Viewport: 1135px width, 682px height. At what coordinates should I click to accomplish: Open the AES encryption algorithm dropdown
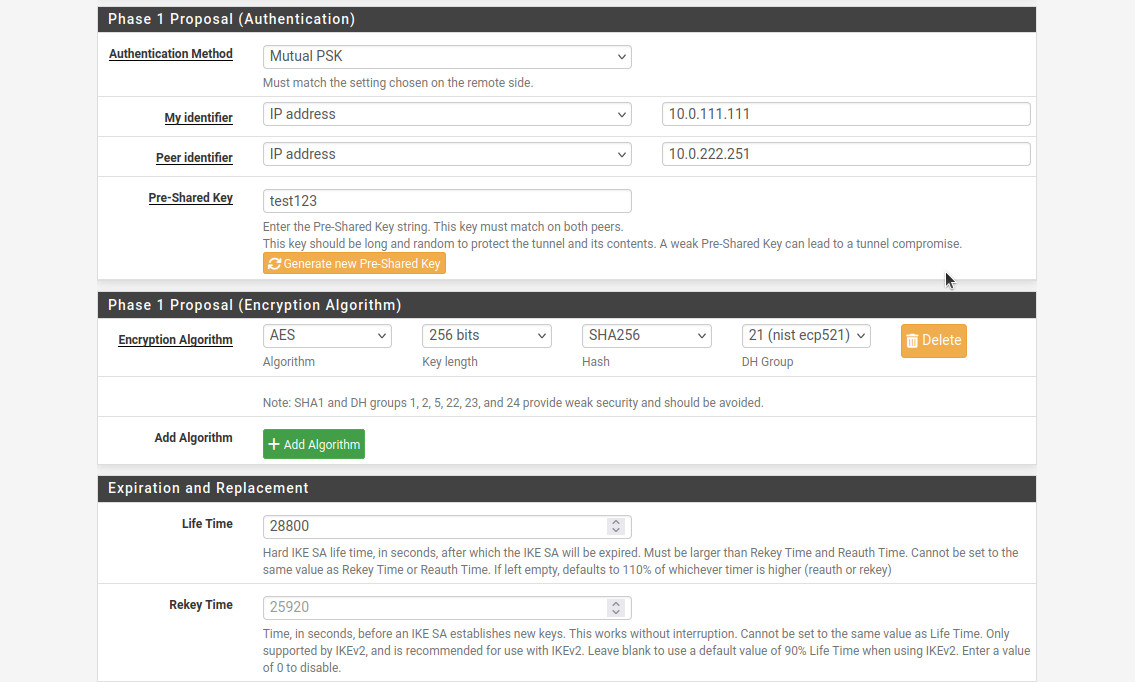(x=327, y=336)
